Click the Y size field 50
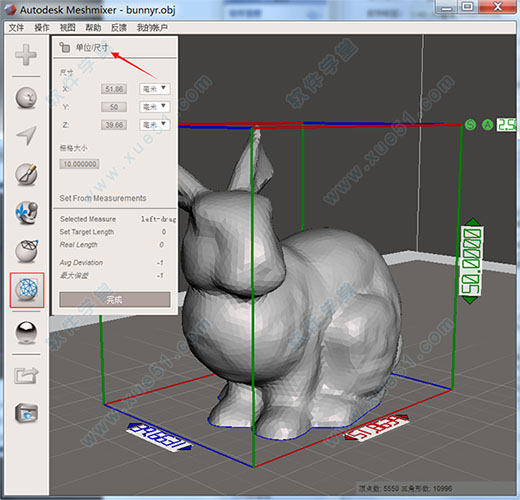The image size is (520, 500). tap(114, 107)
